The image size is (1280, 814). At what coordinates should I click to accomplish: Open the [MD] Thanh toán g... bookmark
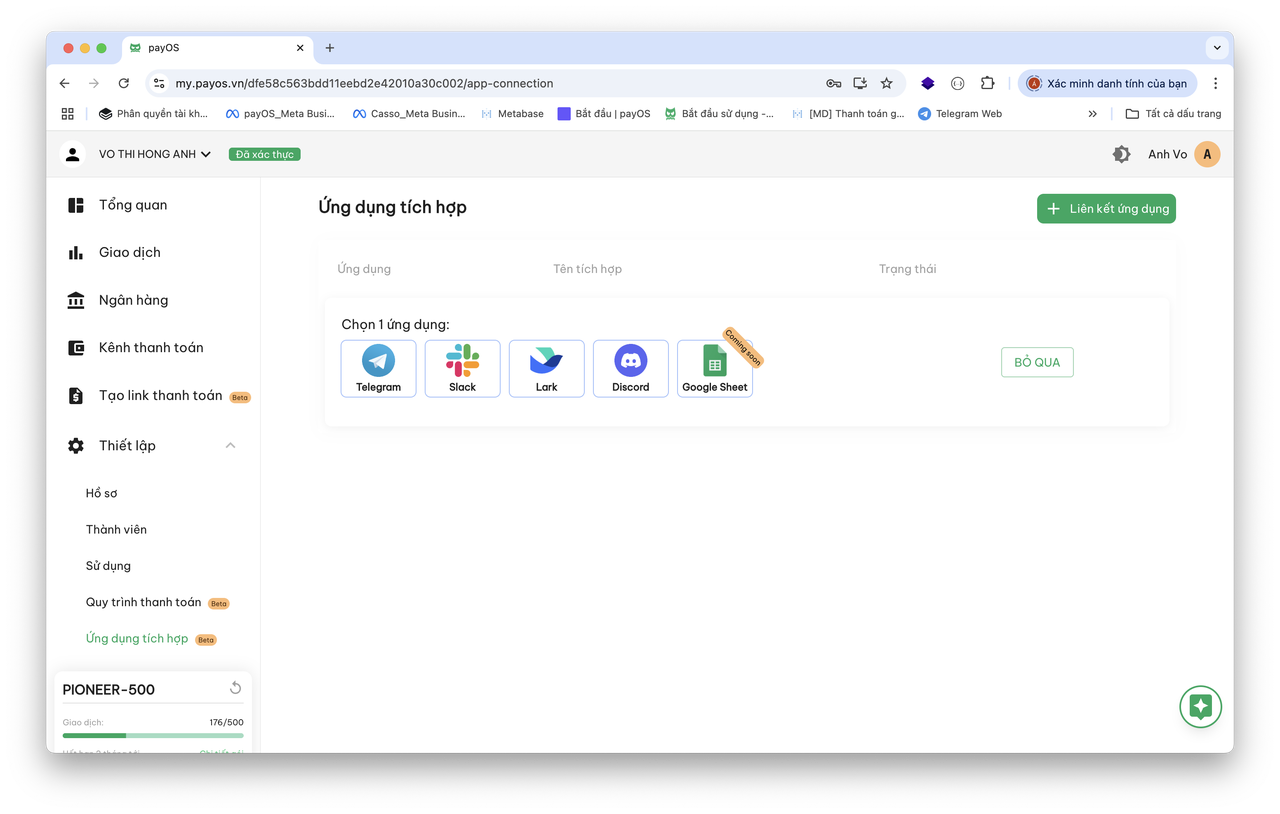[848, 114]
